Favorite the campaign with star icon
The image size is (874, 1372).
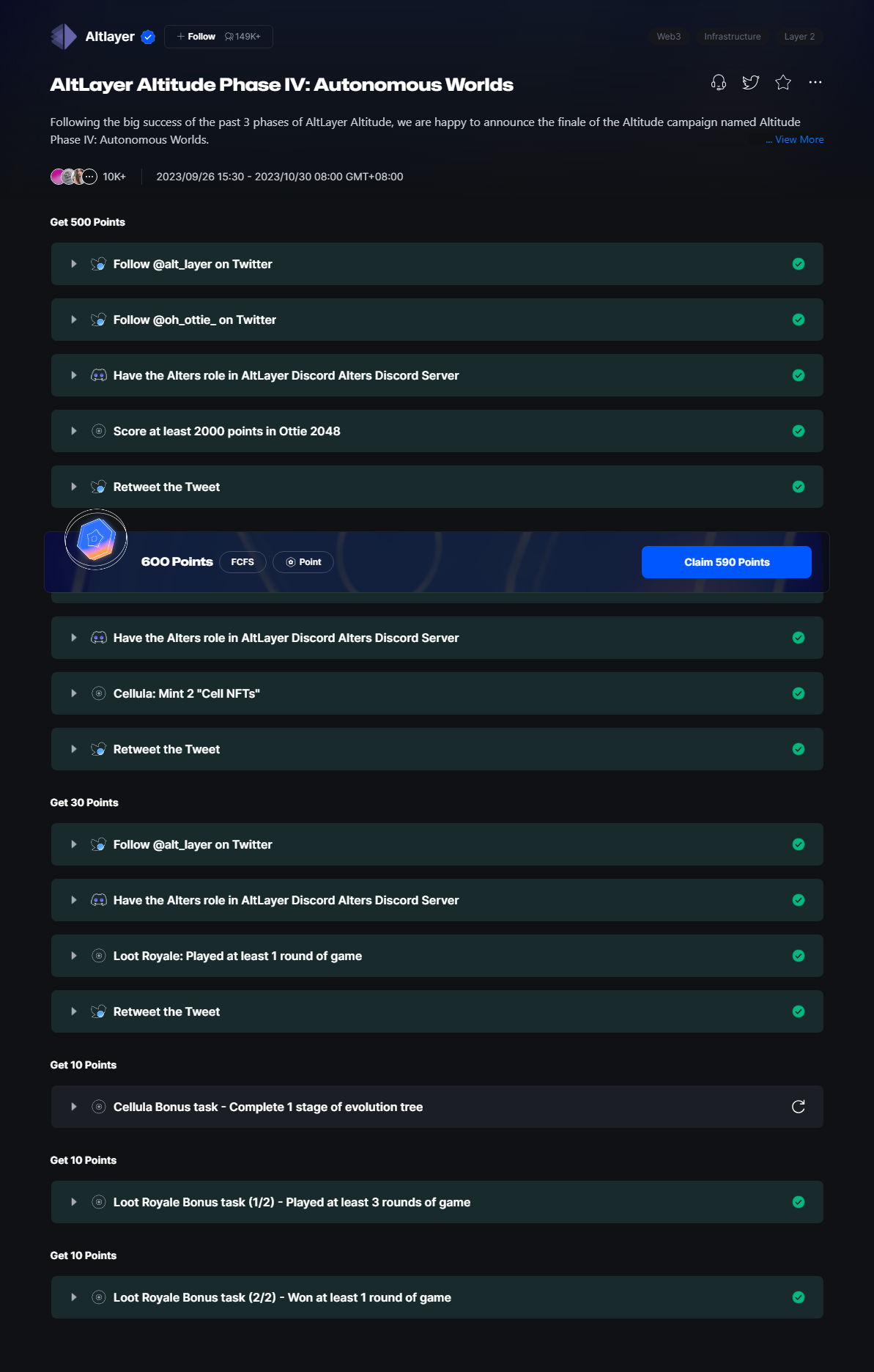[x=782, y=82]
